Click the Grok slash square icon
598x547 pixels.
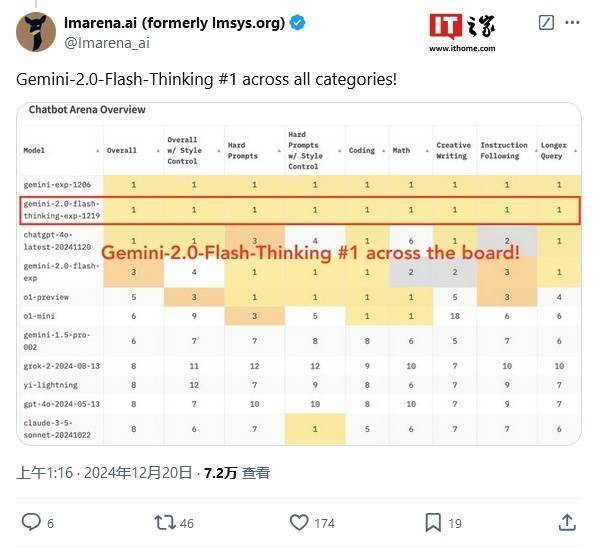coord(546,23)
